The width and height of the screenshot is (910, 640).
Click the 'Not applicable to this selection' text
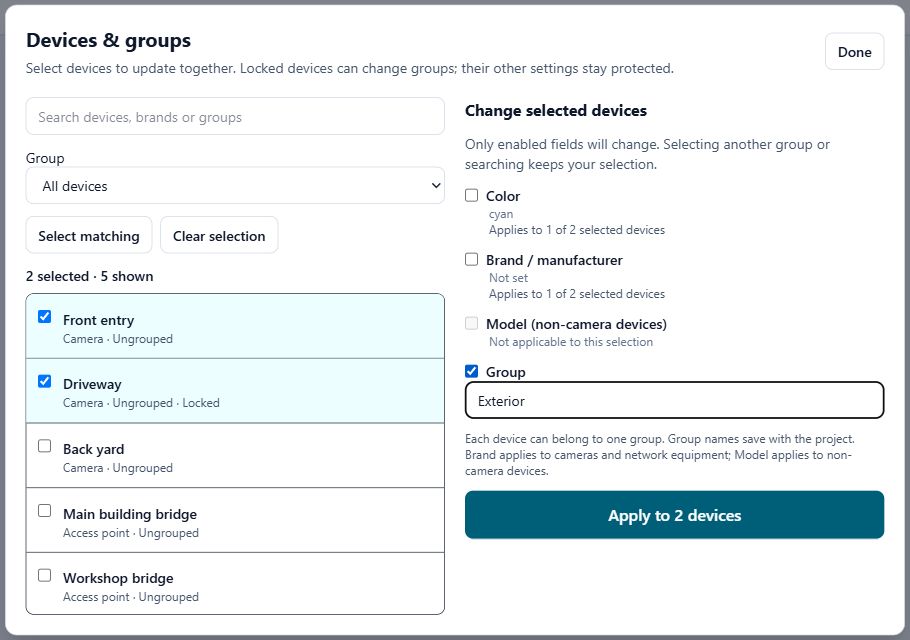571,342
